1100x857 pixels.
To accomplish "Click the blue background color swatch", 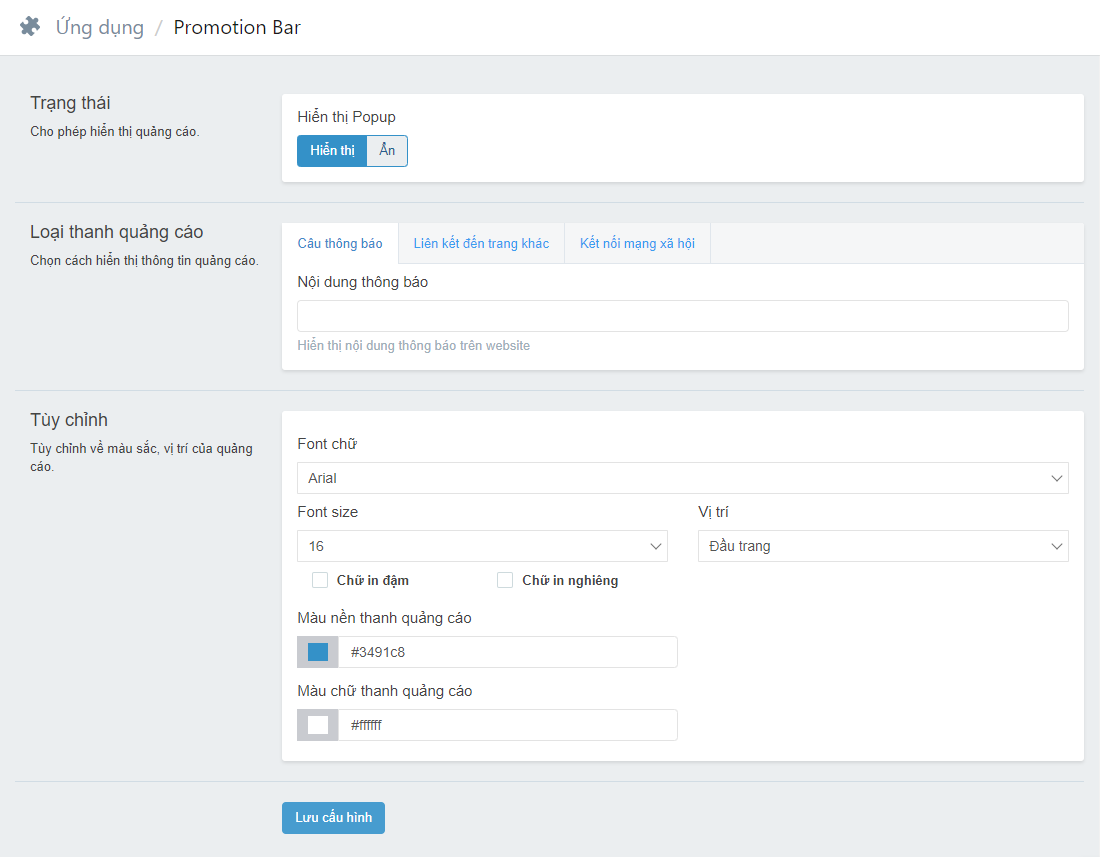I will pos(318,652).
